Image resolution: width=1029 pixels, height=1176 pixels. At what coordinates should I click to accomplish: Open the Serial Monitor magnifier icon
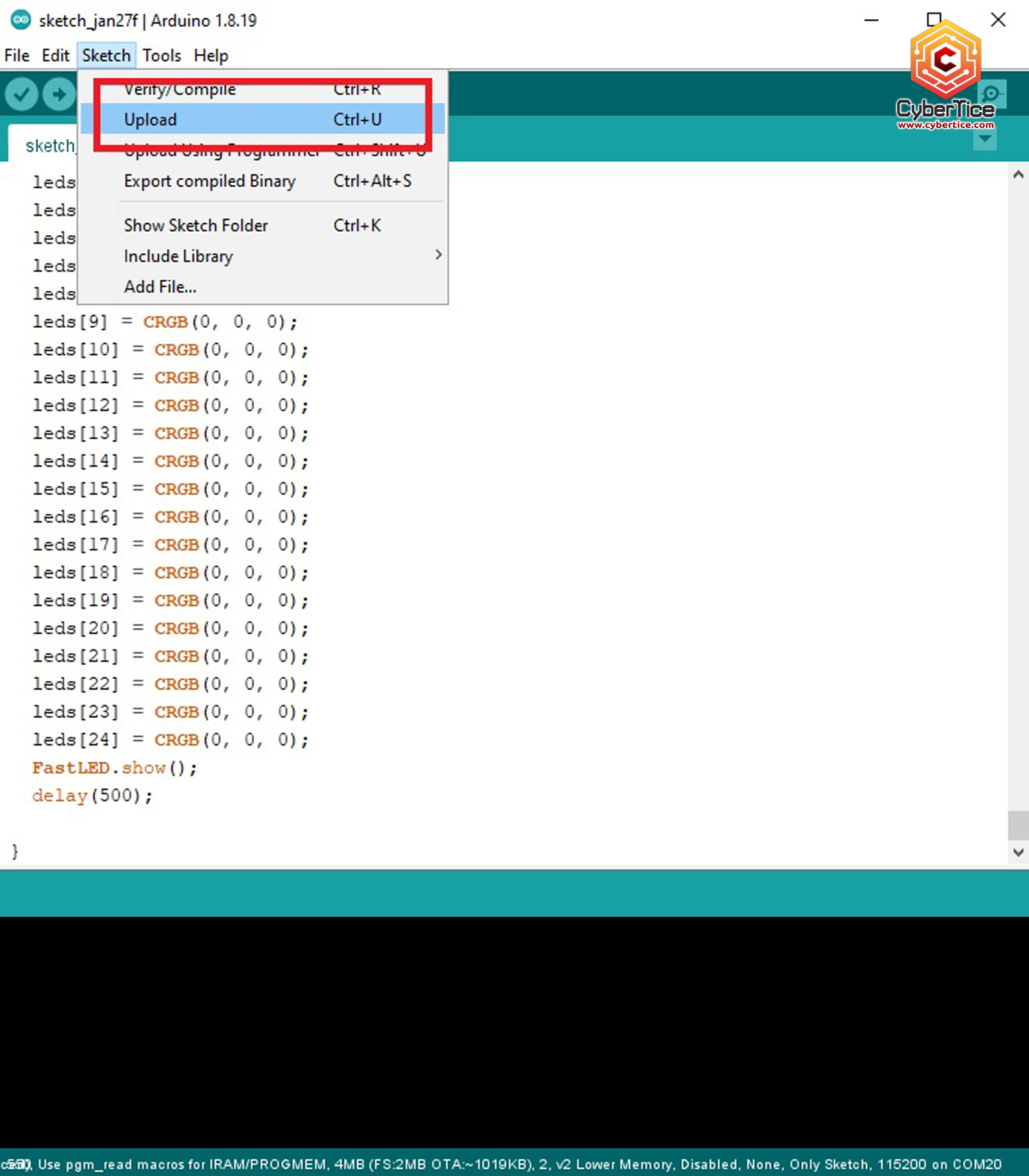pos(991,94)
